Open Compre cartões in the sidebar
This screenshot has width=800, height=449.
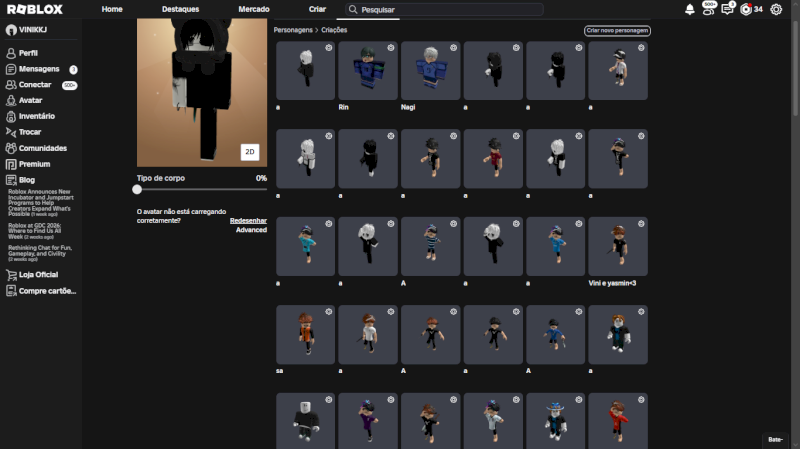tap(47, 291)
